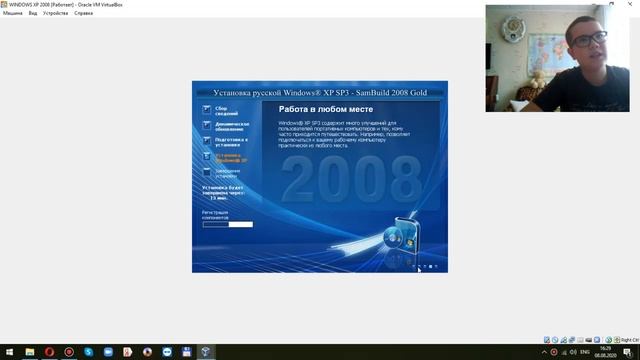640x360 pixels.
Task: Click the Windows XP box and disc graphic
Action: pyautogui.click(x=401, y=236)
